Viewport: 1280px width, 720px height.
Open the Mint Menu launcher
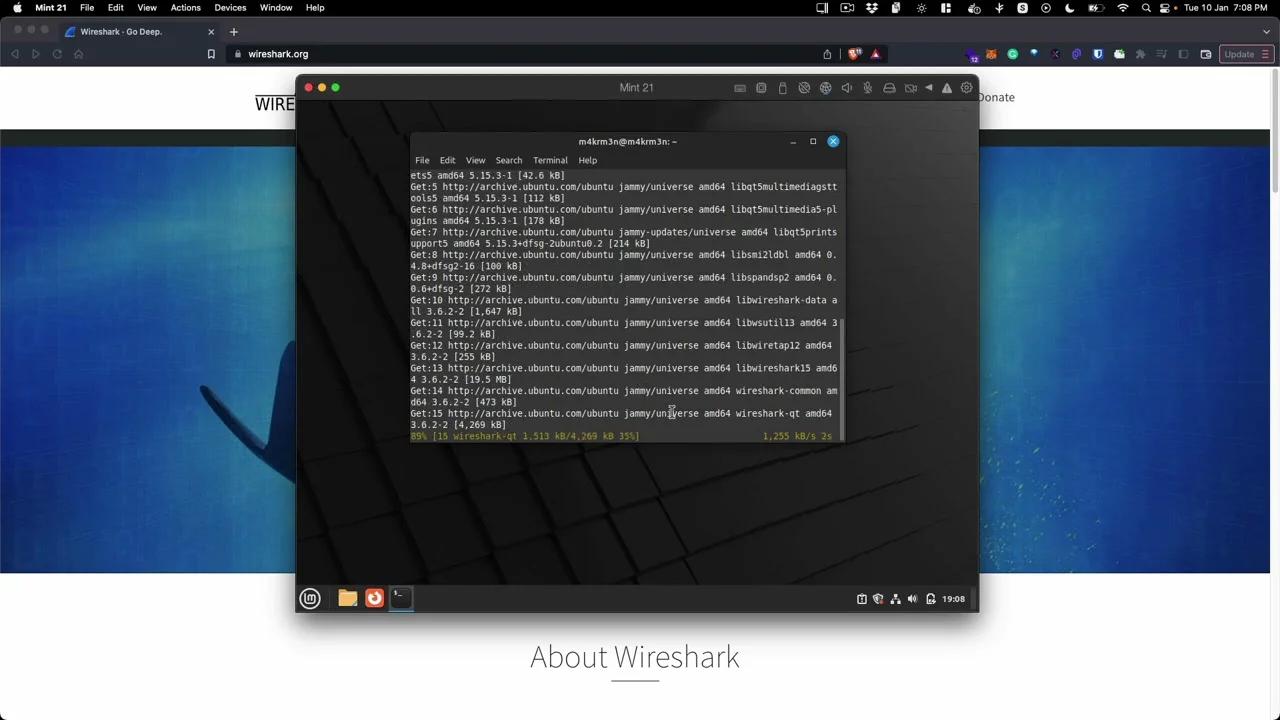[309, 598]
